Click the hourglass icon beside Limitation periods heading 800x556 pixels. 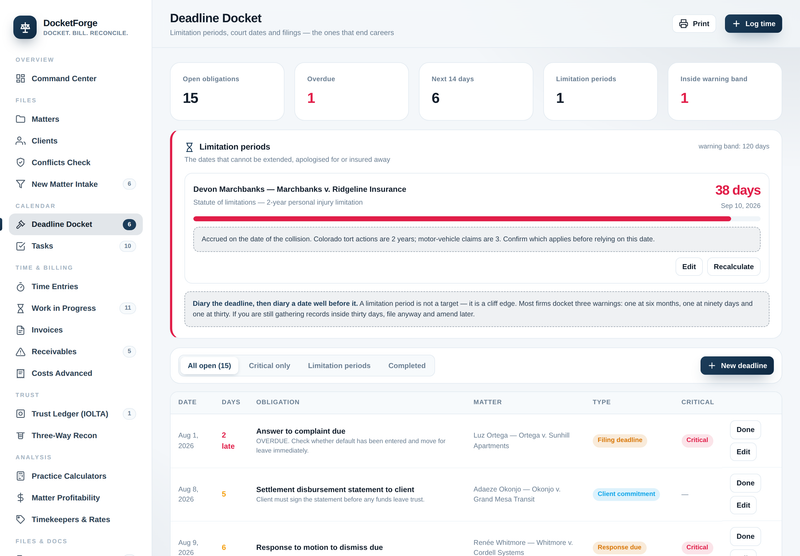(189, 147)
